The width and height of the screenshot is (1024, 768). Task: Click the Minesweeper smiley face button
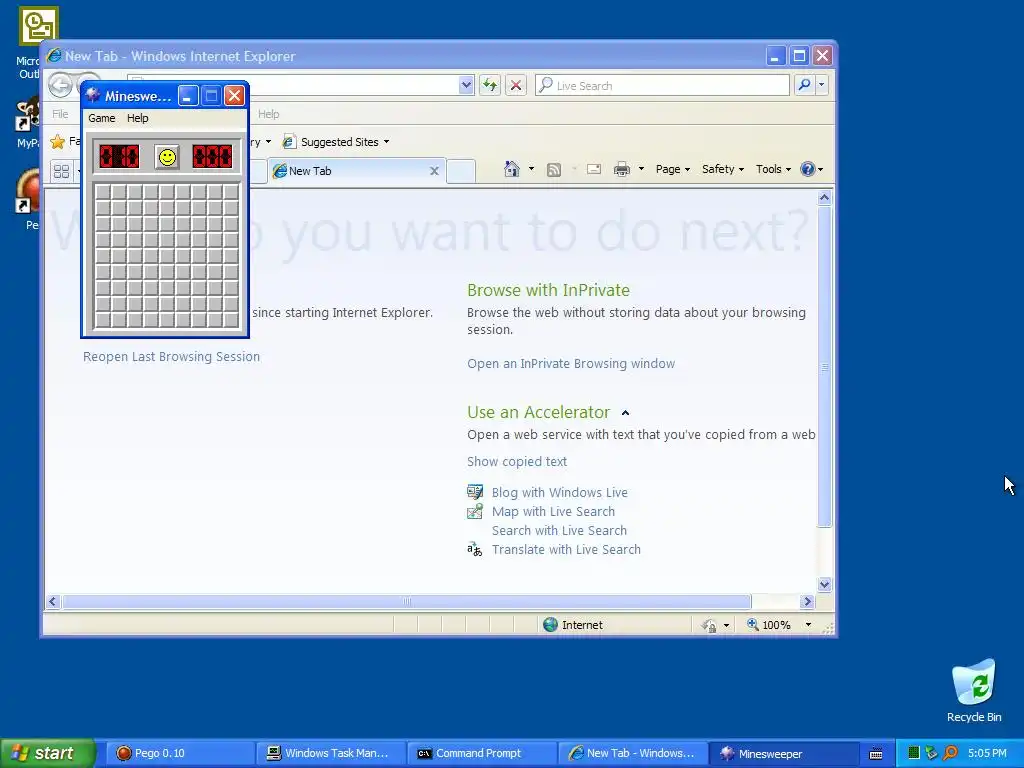coord(167,157)
